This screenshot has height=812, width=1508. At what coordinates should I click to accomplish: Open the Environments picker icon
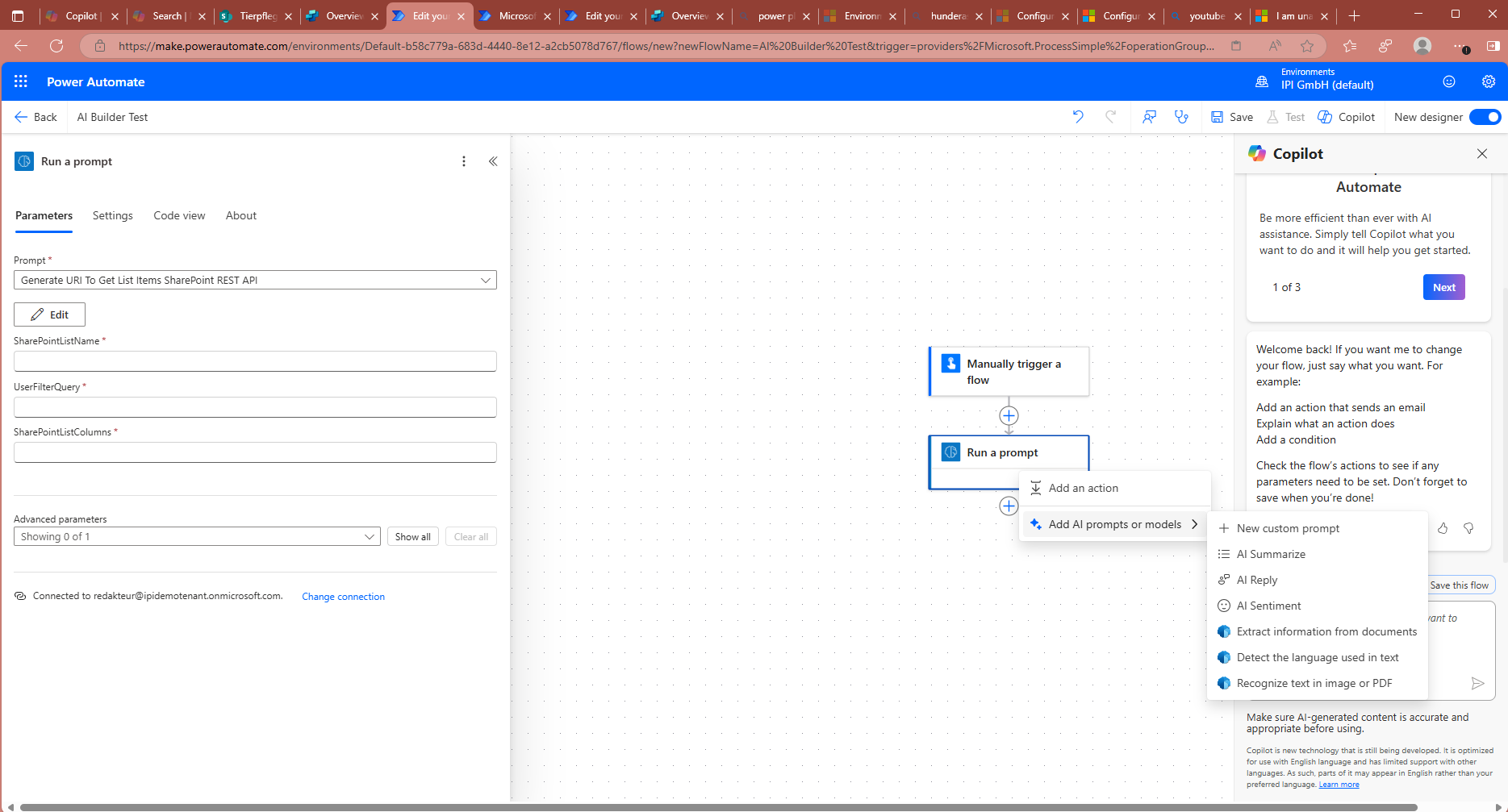tap(1262, 81)
